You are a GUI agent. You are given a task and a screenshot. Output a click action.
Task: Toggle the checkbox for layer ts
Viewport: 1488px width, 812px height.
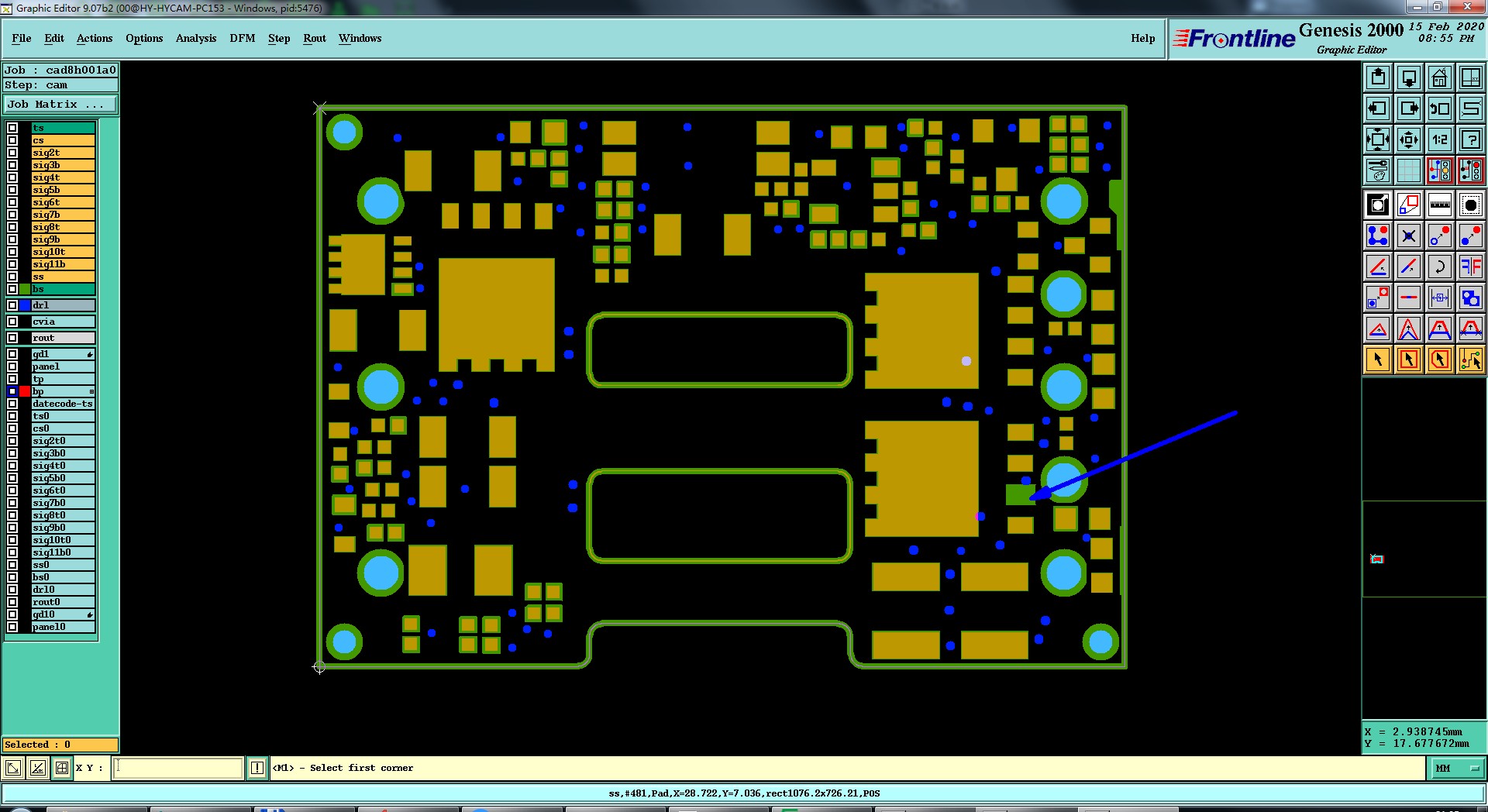coord(12,128)
